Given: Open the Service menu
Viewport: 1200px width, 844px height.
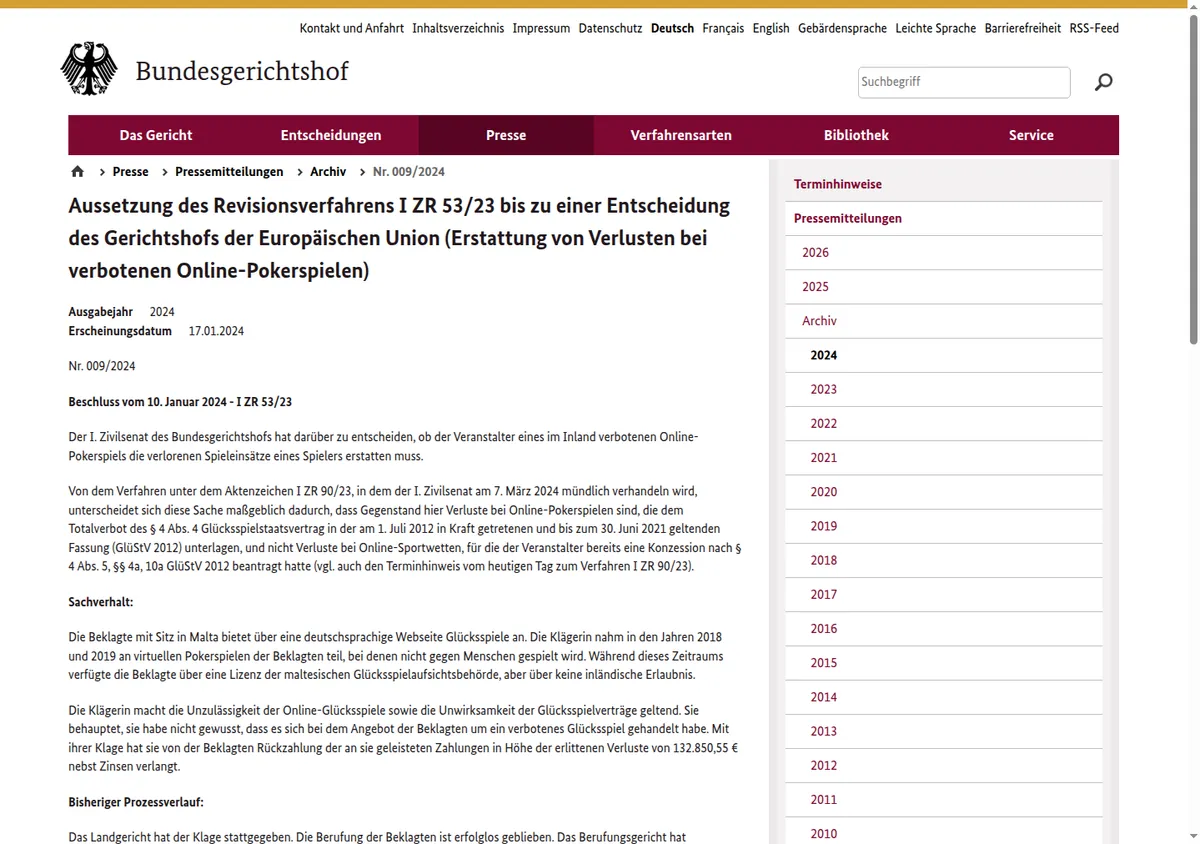Looking at the screenshot, I should (1031, 135).
